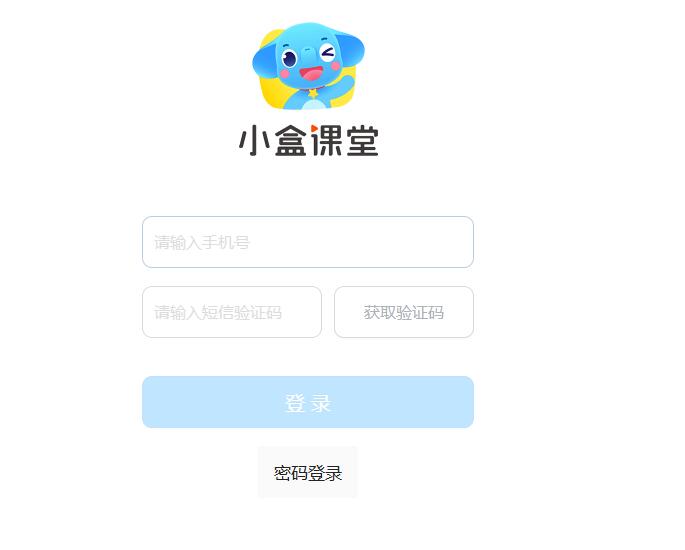
Task: Click the 堂 character in logo text
Action: (363, 141)
